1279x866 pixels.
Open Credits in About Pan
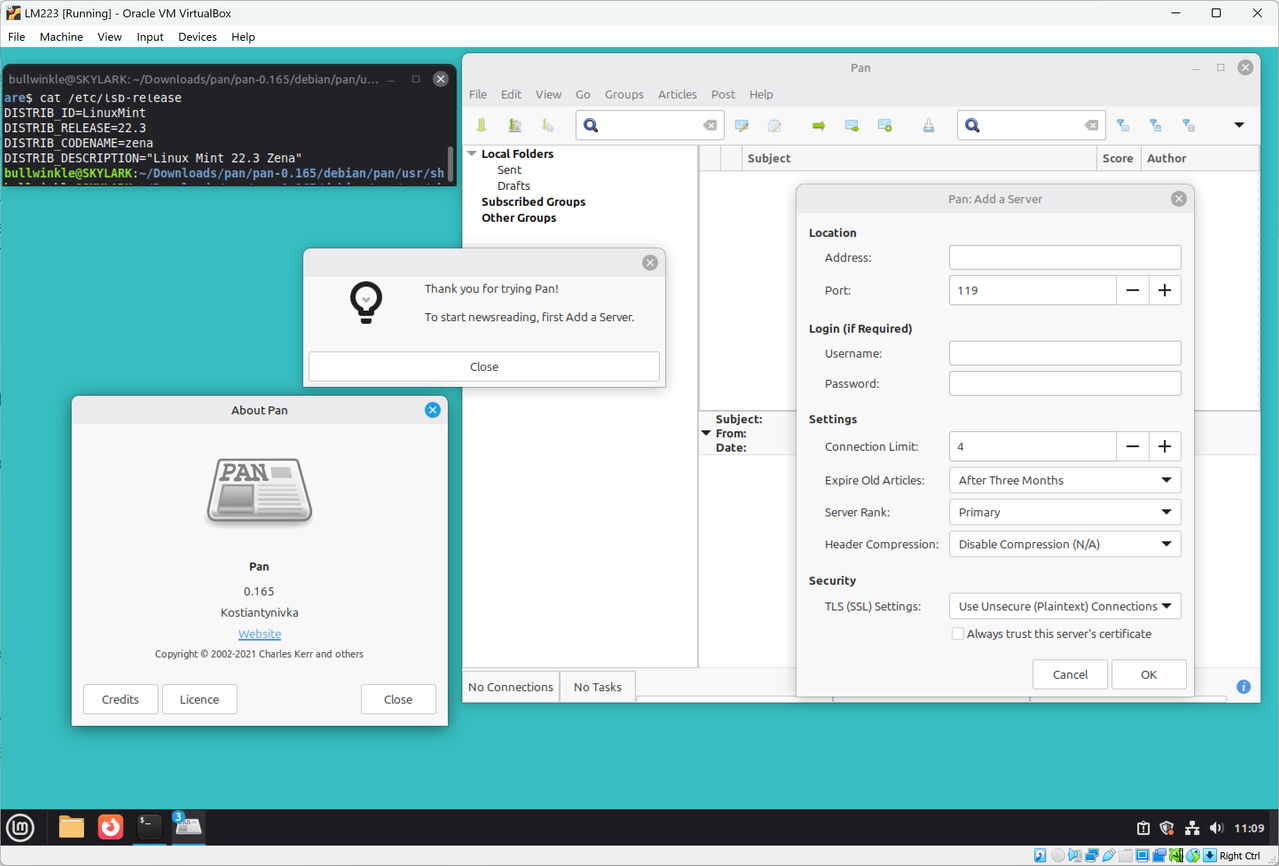pyautogui.click(x=120, y=699)
